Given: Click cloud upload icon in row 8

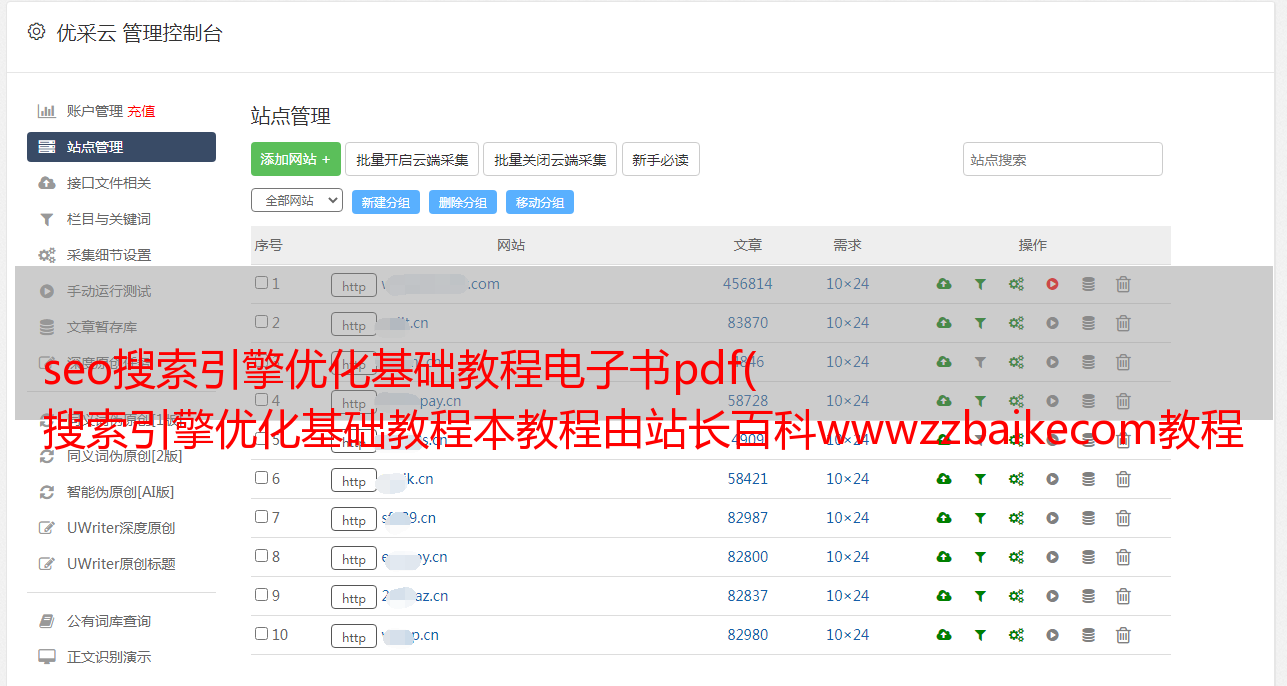Looking at the screenshot, I should (944, 557).
